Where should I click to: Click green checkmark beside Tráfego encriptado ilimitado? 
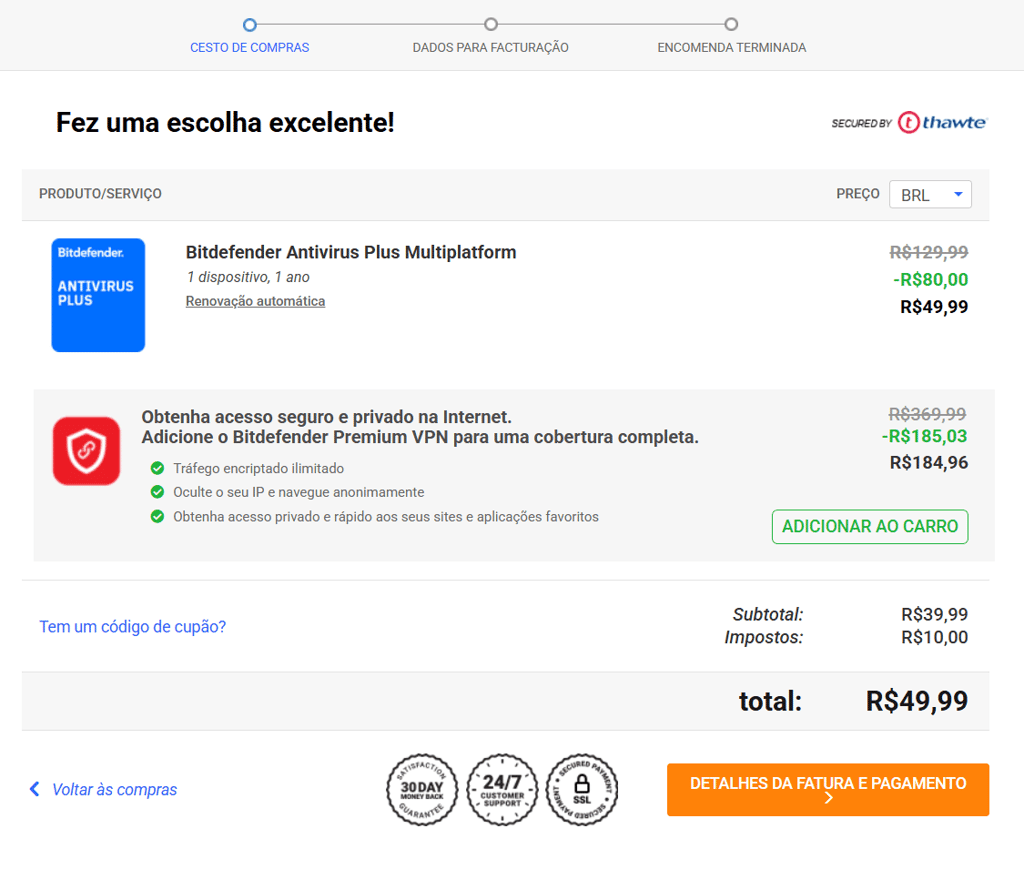tap(157, 468)
